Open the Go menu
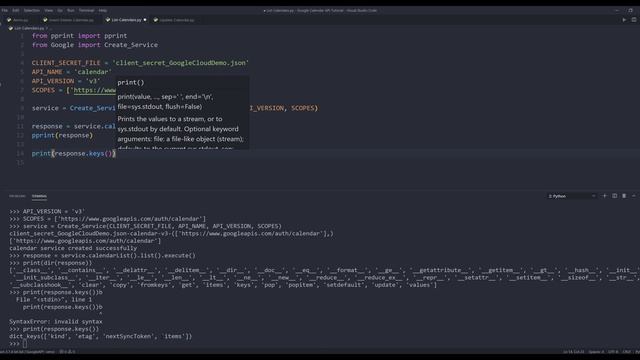Screen dimensions: 640x360 (x=60, y=10)
